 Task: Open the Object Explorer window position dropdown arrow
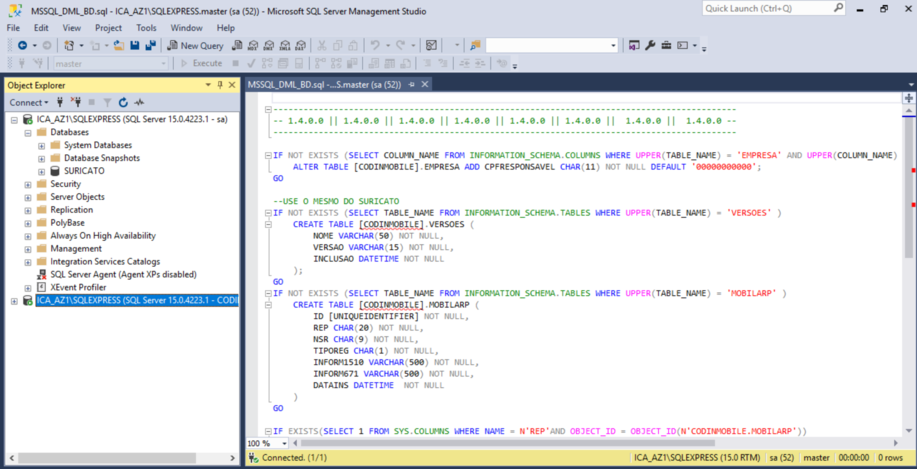coord(208,85)
